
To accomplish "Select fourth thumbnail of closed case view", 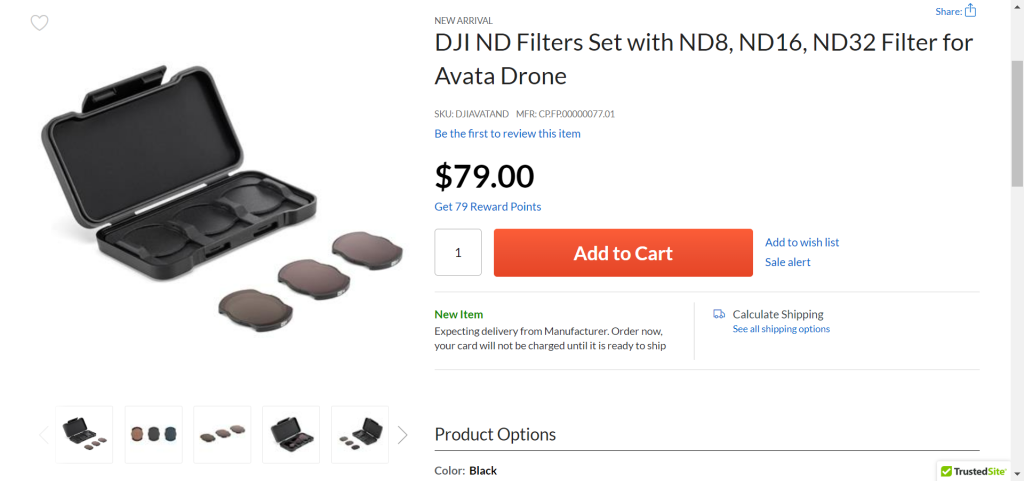I will point(291,434).
